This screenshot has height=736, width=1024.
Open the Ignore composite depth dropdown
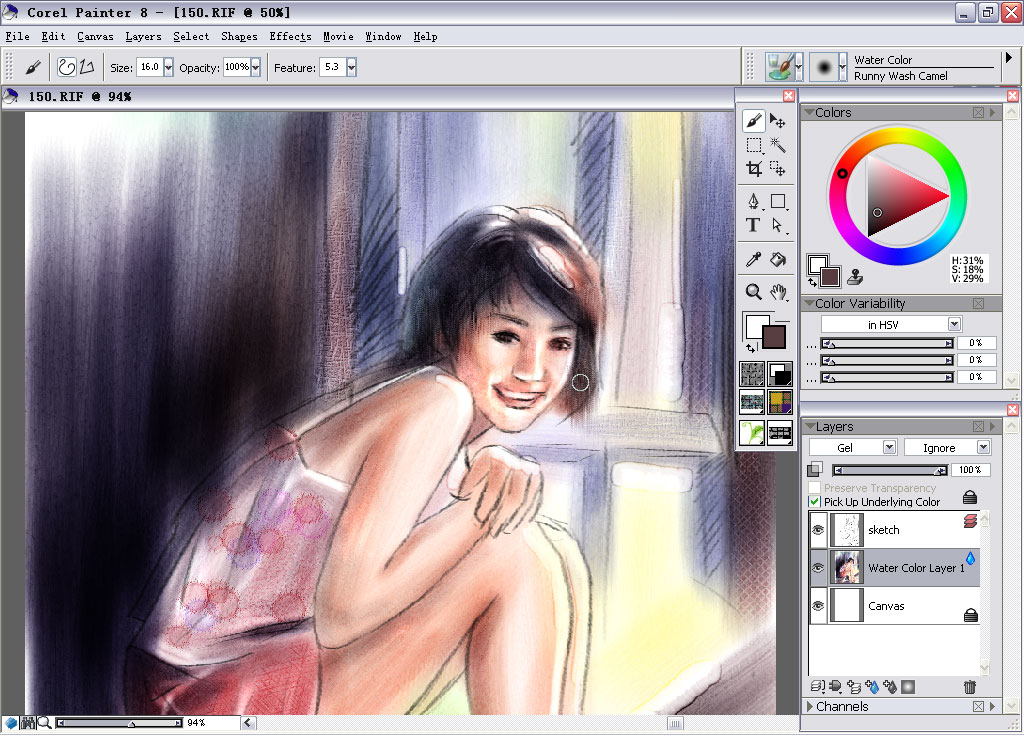(x=983, y=447)
